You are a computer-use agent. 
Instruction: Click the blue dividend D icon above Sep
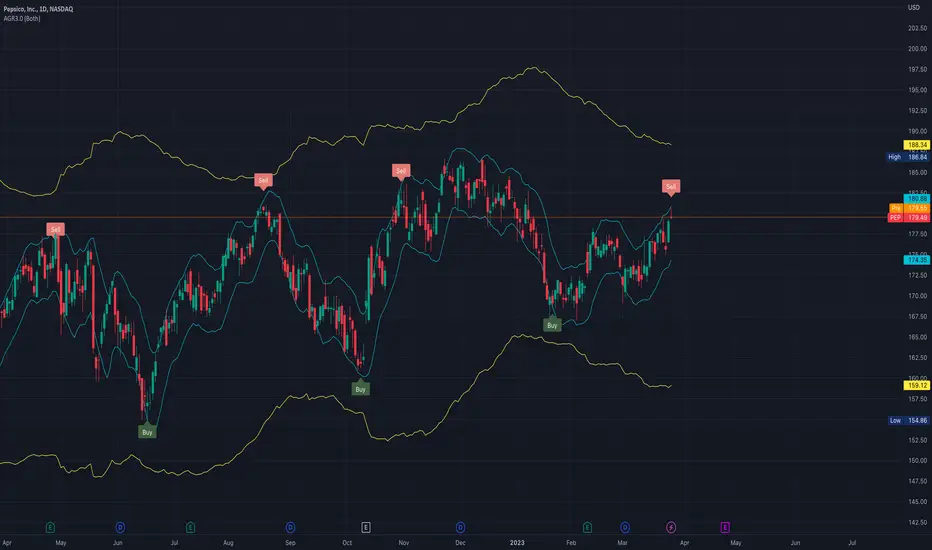pos(290,527)
